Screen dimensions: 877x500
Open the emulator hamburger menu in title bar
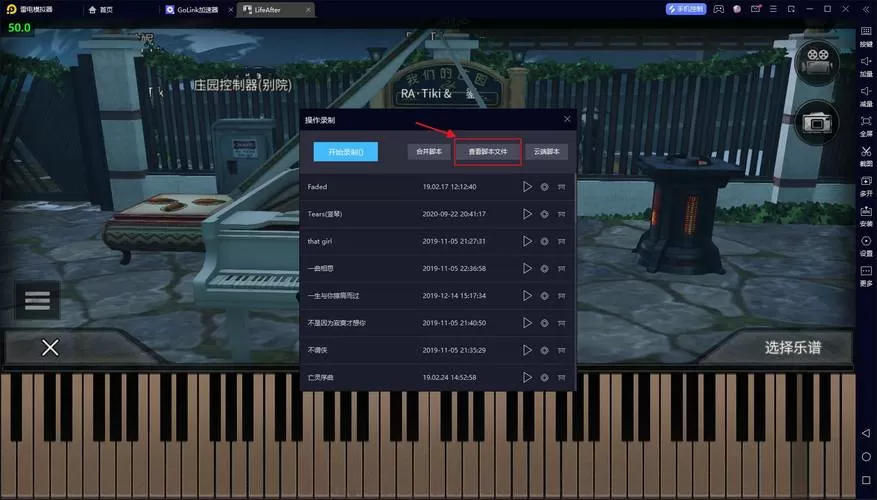tap(774, 9)
